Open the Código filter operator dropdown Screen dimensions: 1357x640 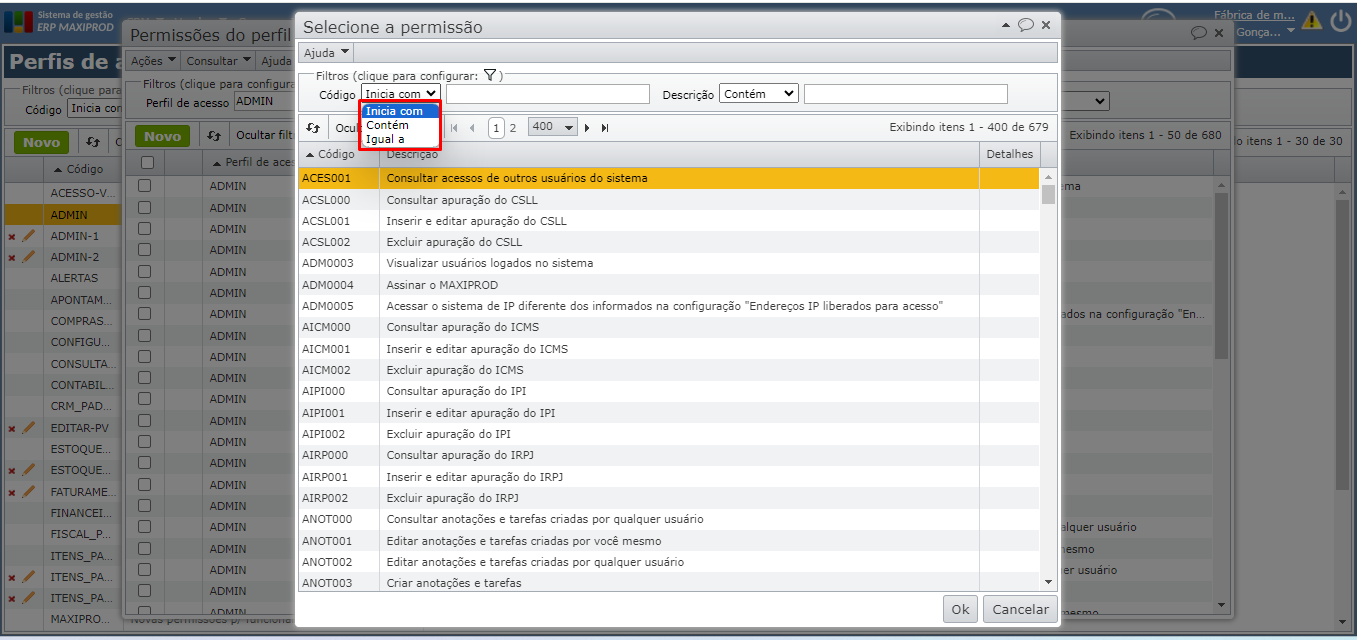point(401,93)
